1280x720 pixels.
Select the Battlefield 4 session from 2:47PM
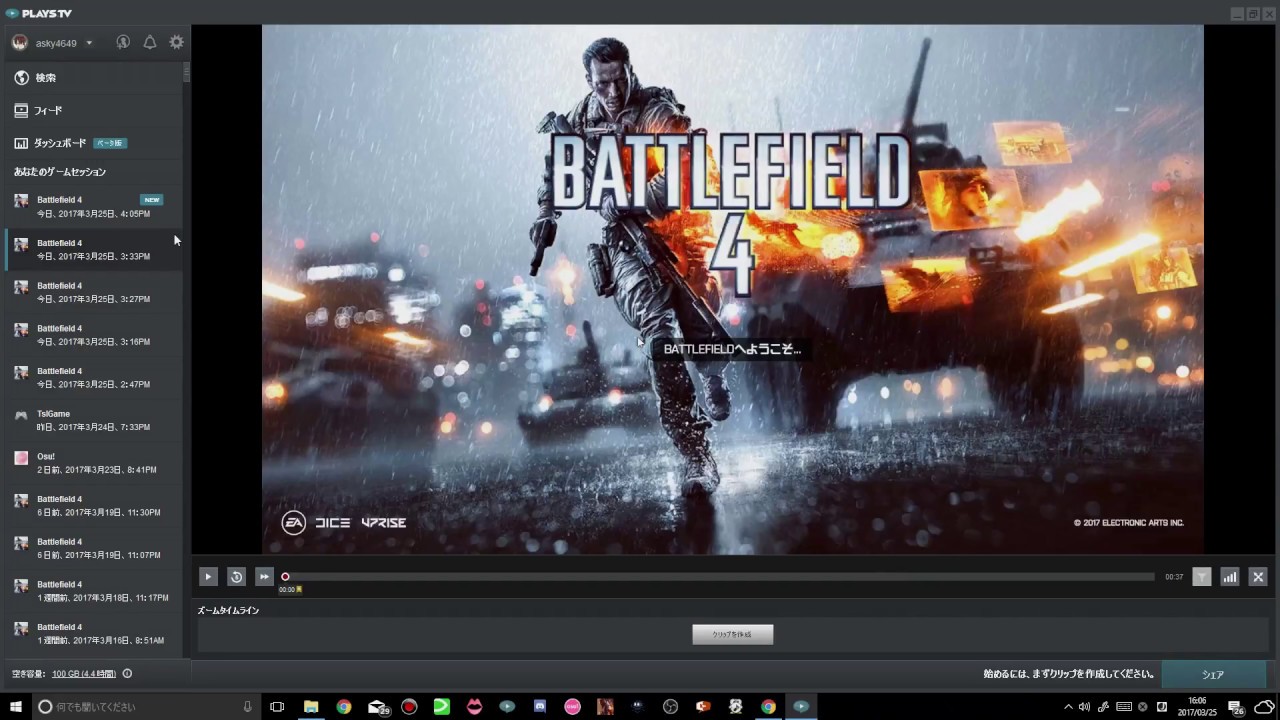(92, 377)
